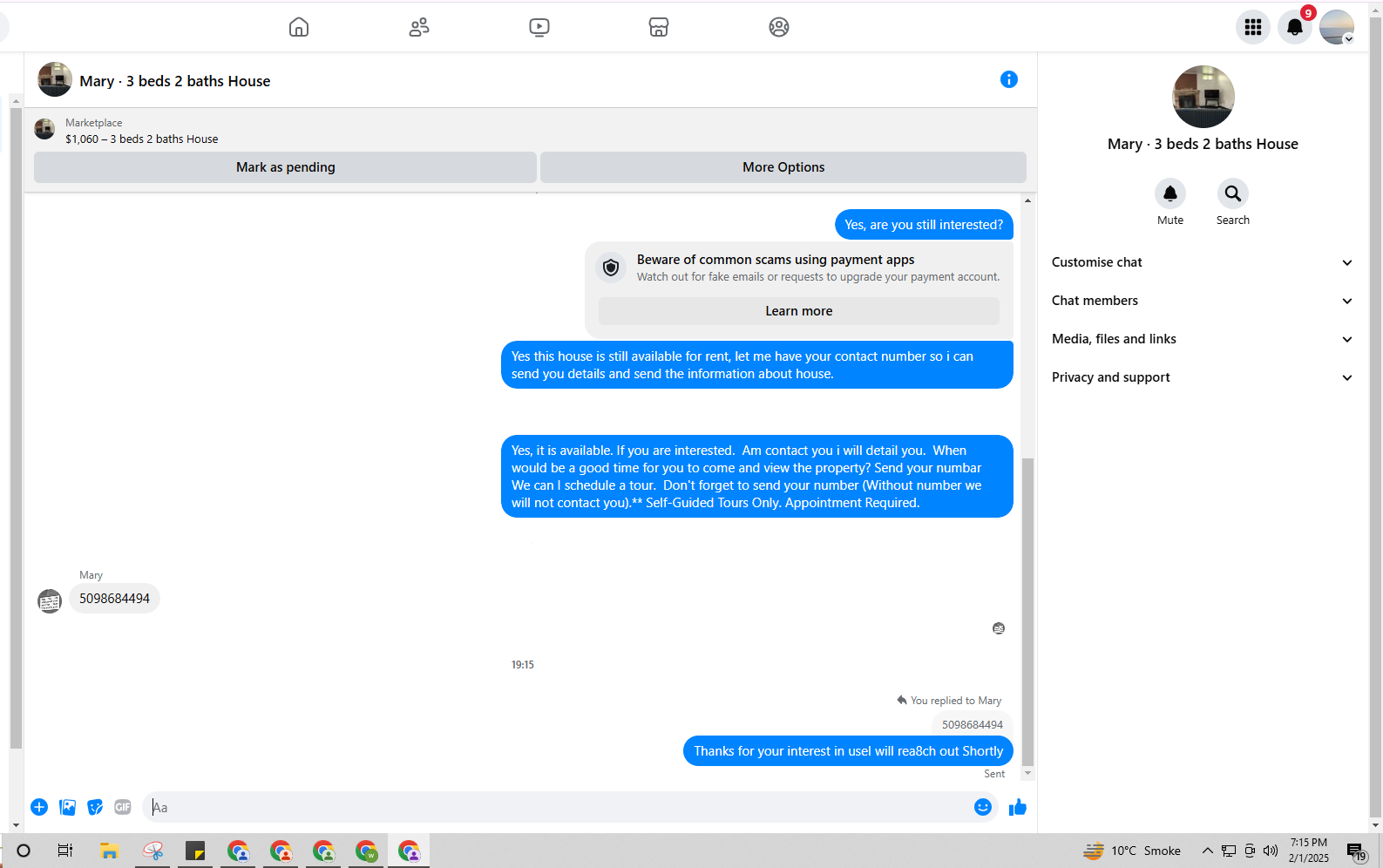Expand the Chat members section
The height and width of the screenshot is (868, 1383).
pyautogui.click(x=1202, y=301)
